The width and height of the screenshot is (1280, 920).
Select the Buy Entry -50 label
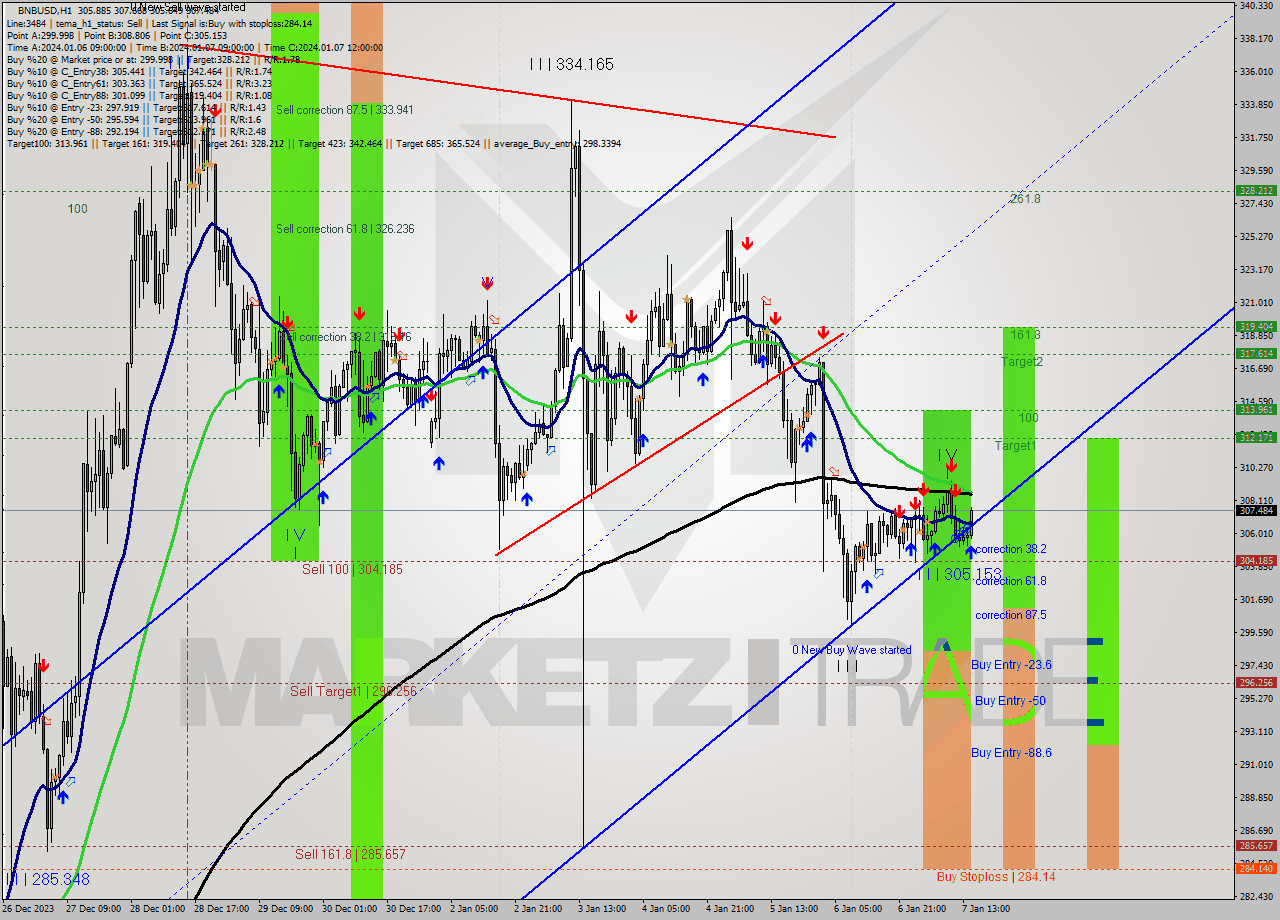1010,701
